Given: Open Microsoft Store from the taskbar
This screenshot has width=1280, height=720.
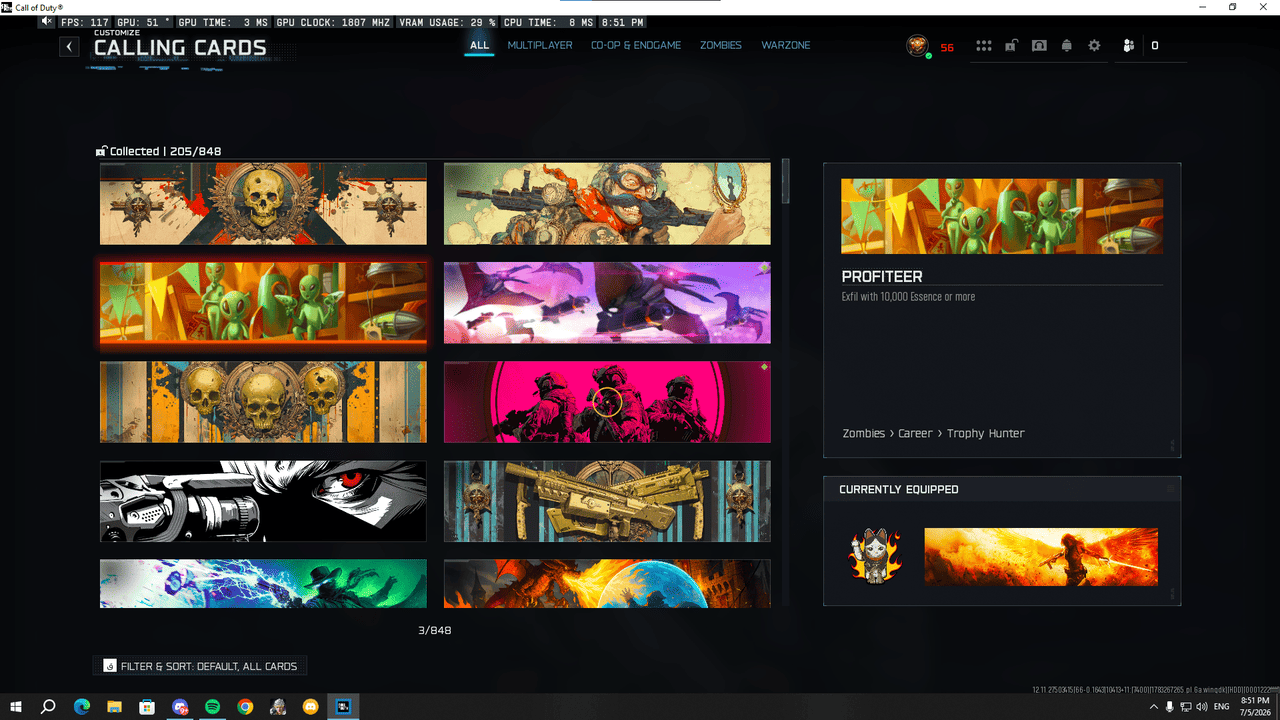Looking at the screenshot, I should pos(147,707).
